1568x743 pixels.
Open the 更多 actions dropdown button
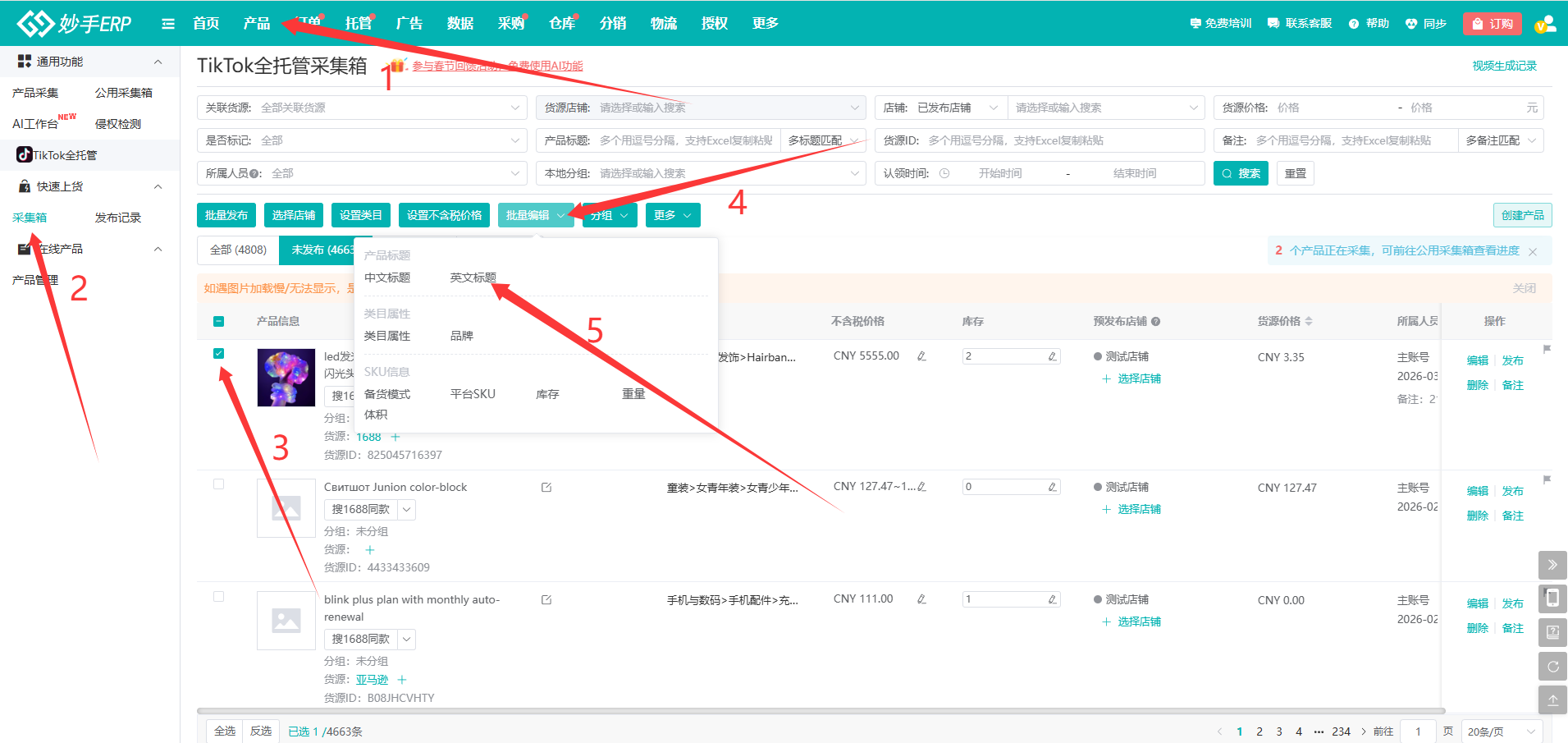(672, 215)
